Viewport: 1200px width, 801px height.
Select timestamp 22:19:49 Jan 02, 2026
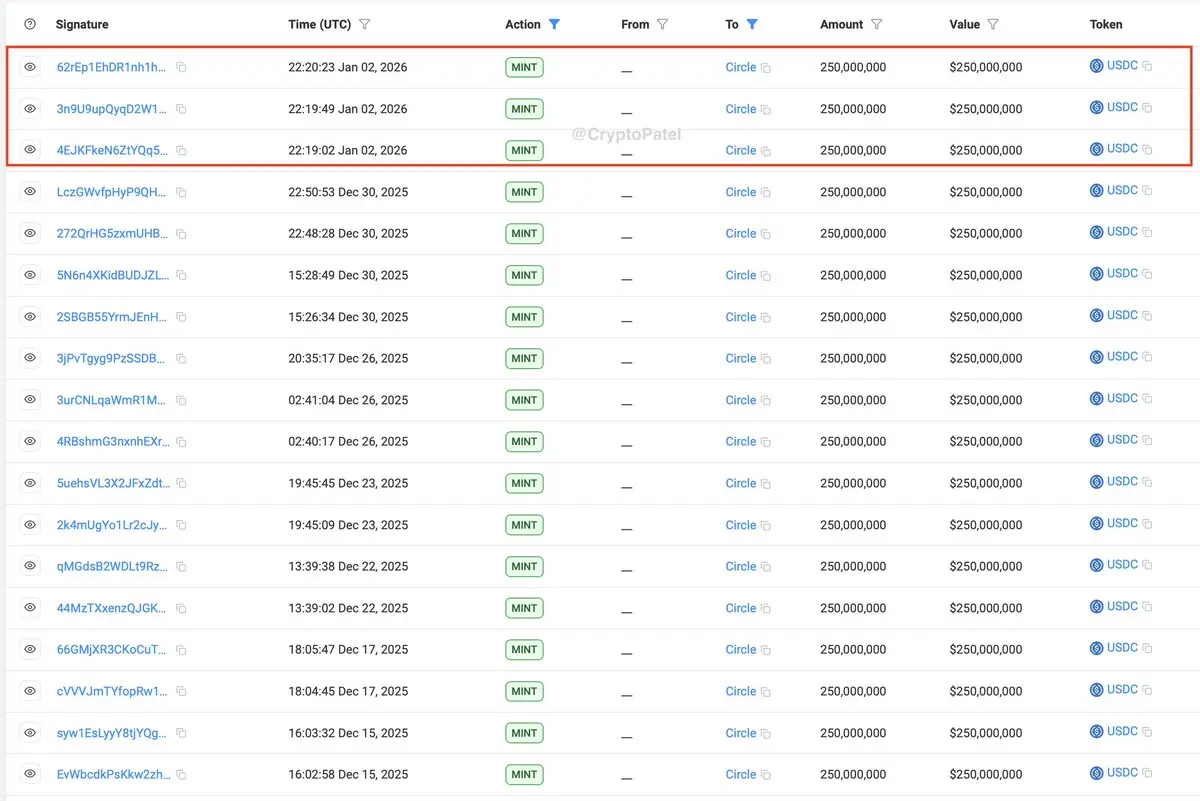click(x=348, y=109)
